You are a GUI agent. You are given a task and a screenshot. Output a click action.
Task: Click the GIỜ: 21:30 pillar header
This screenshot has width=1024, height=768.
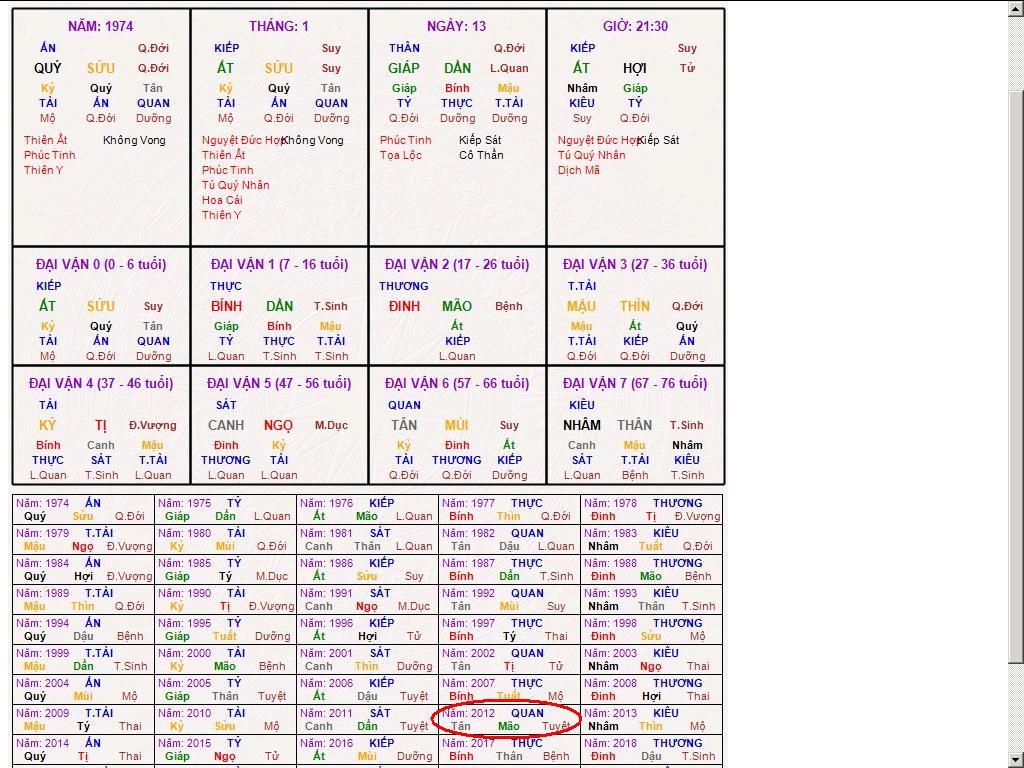(x=635, y=26)
